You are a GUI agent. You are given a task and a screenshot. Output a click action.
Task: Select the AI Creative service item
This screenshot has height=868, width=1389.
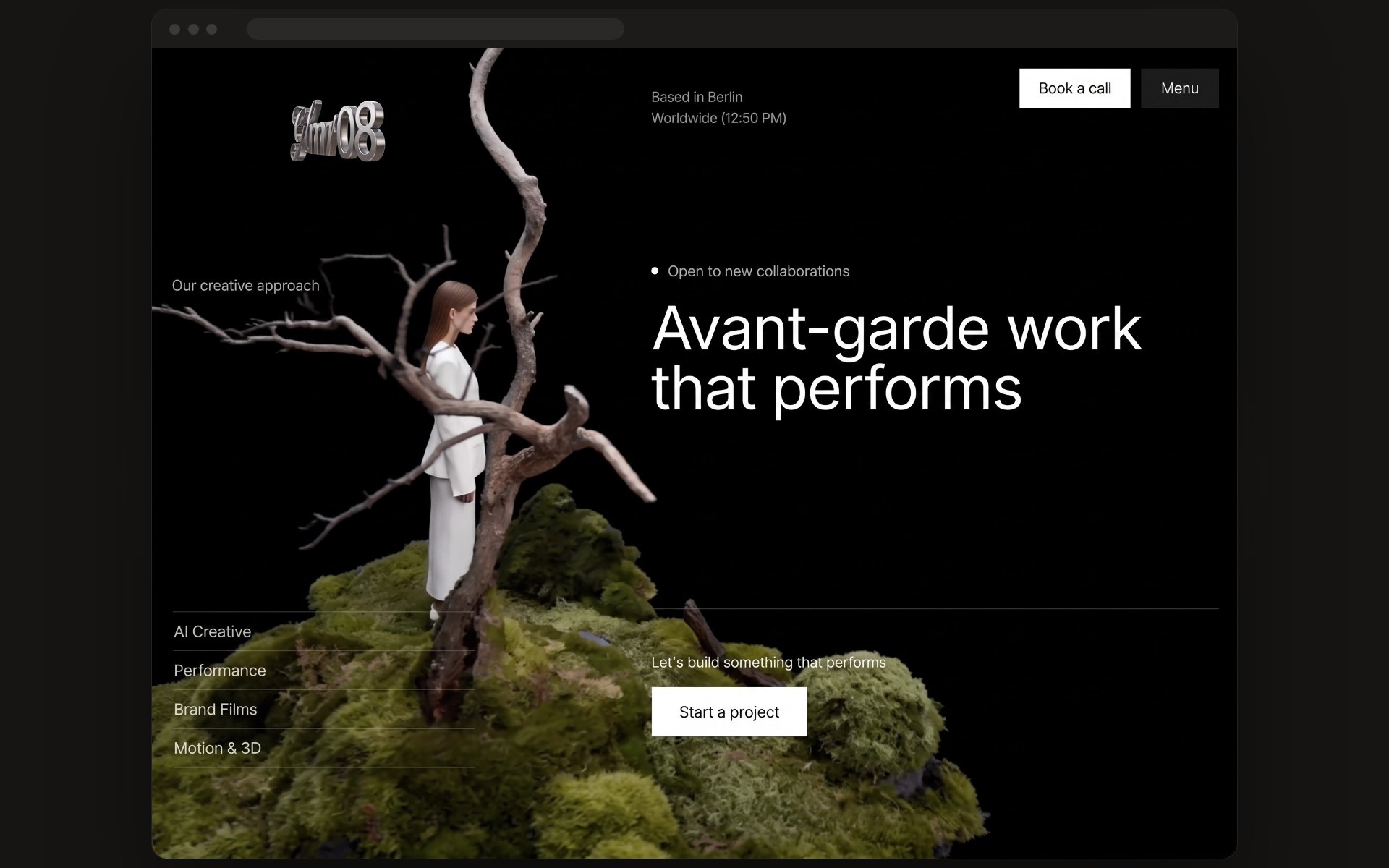pyautogui.click(x=323, y=631)
